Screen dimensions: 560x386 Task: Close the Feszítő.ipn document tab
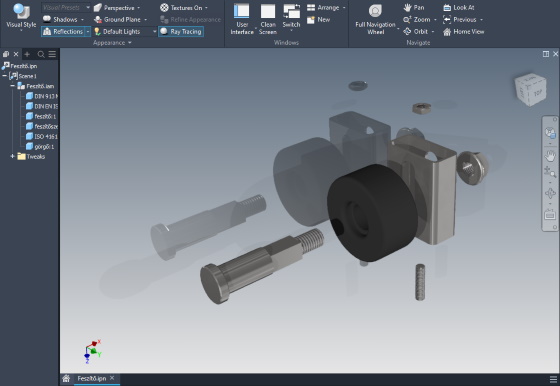(112, 378)
